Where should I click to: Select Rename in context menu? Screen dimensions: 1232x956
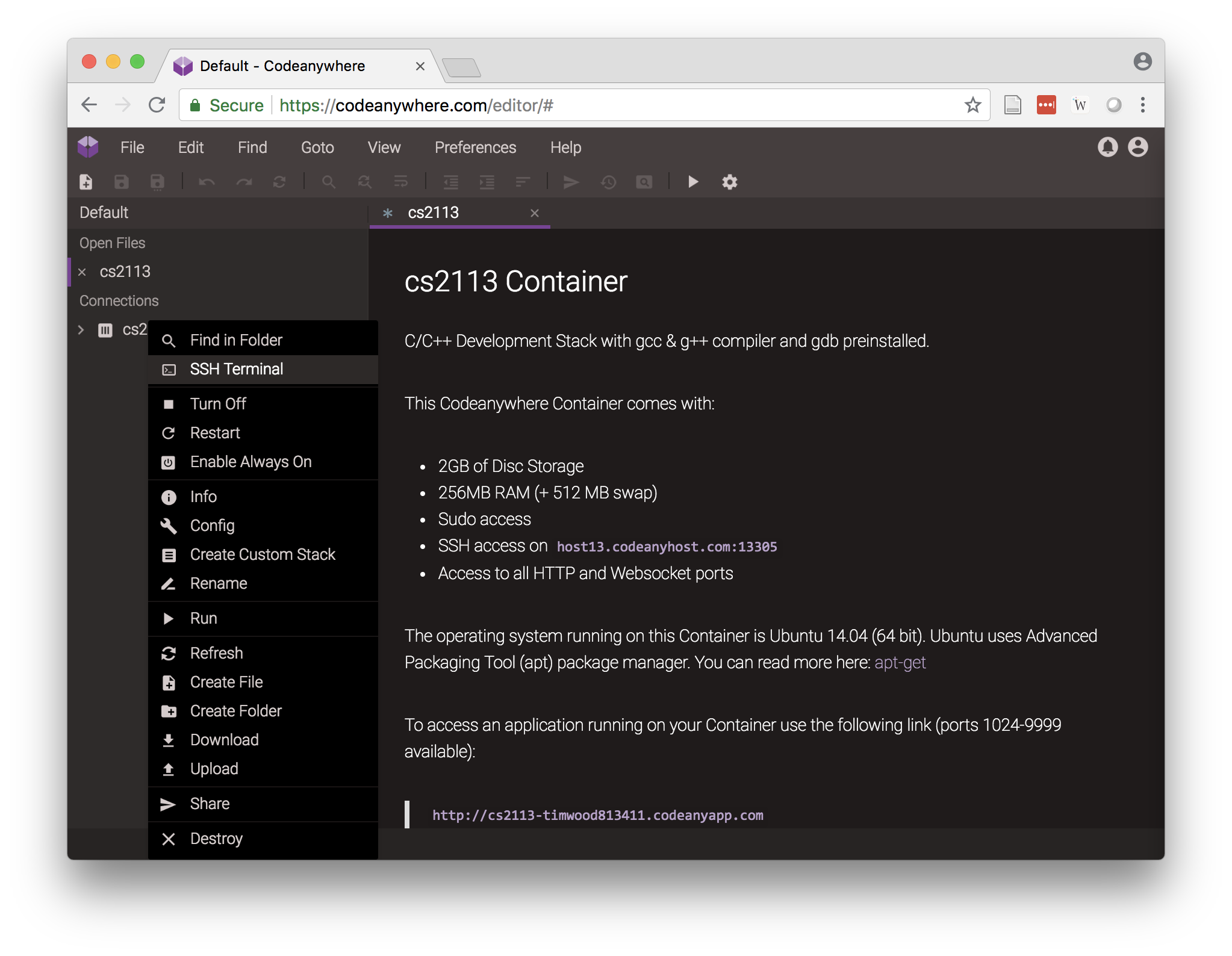coord(263,583)
